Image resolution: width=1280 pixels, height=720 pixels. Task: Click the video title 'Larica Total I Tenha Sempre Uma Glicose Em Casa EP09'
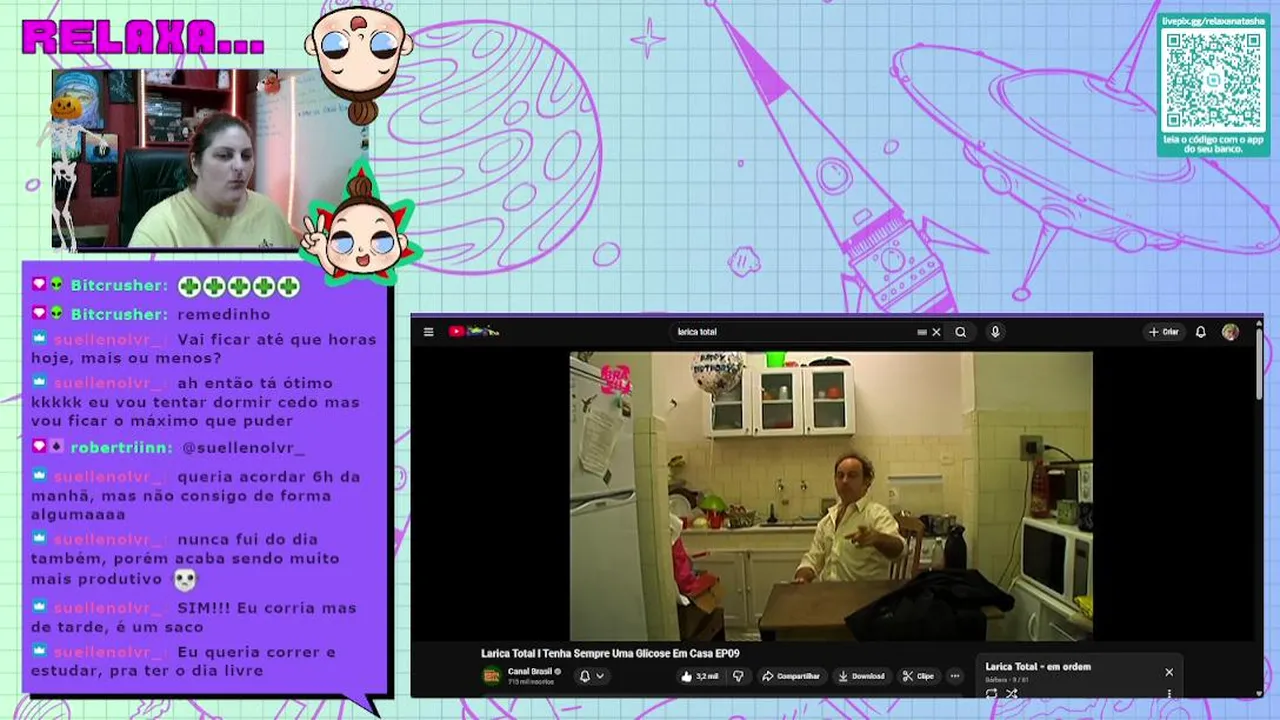click(x=610, y=653)
